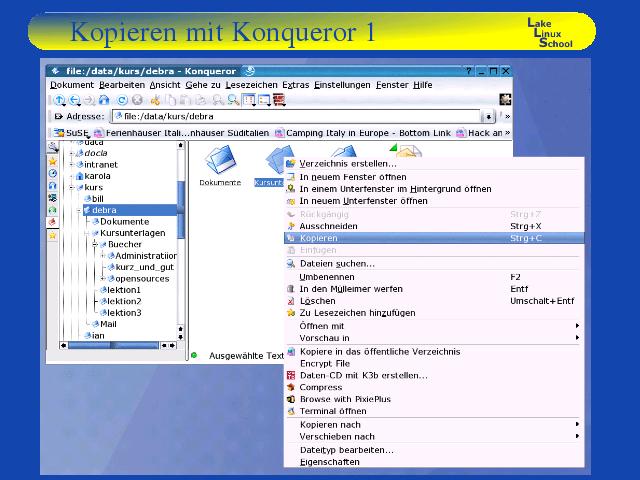
Task: Open the Bookmarks star sidebar tab
Action: coord(53,161)
